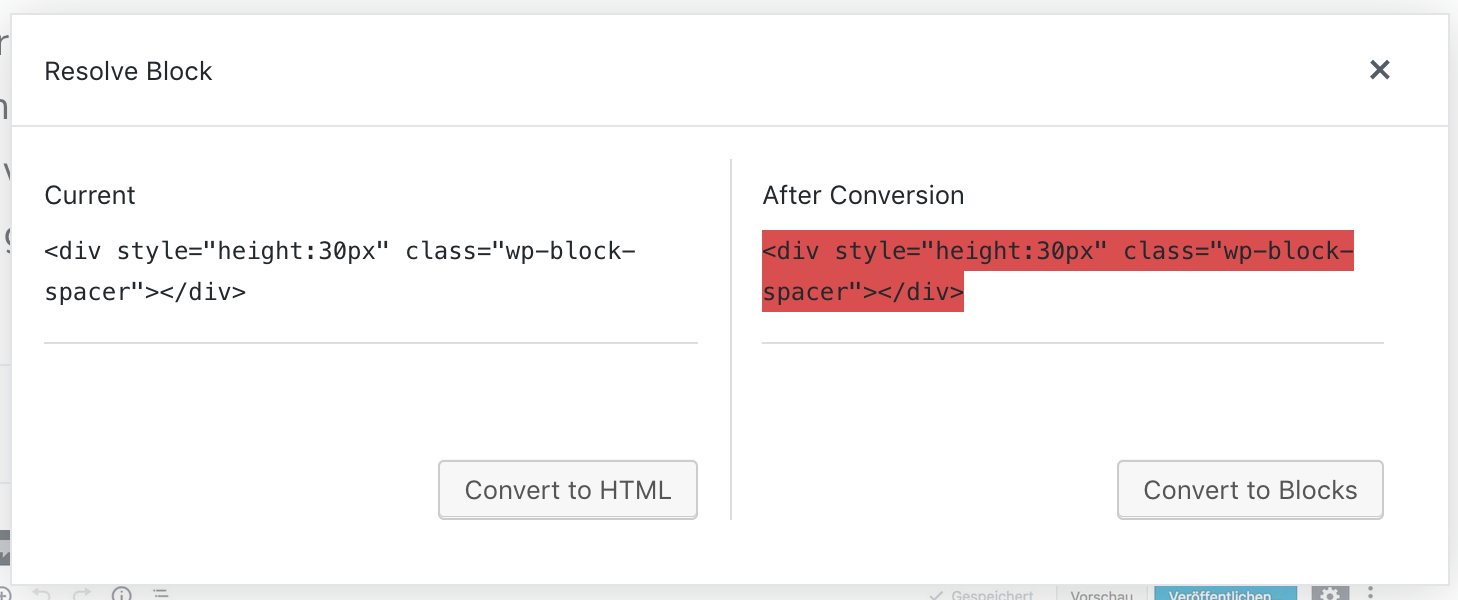
Task: Click the Resolve Block dialog title
Action: (x=128, y=72)
